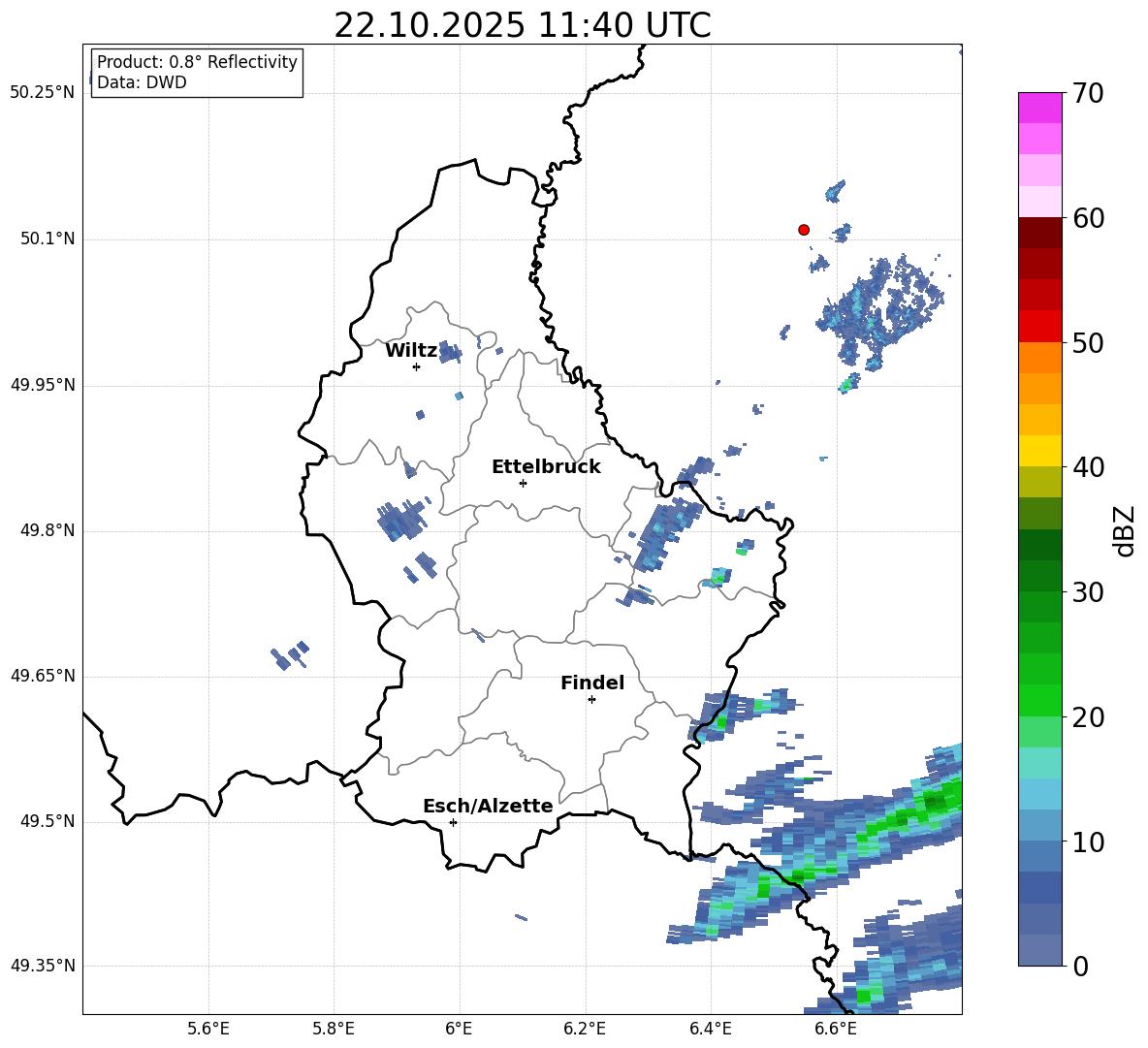The width and height of the screenshot is (1148, 1048).
Task: Click the 6.6°E longitude label
Action: click(836, 1029)
